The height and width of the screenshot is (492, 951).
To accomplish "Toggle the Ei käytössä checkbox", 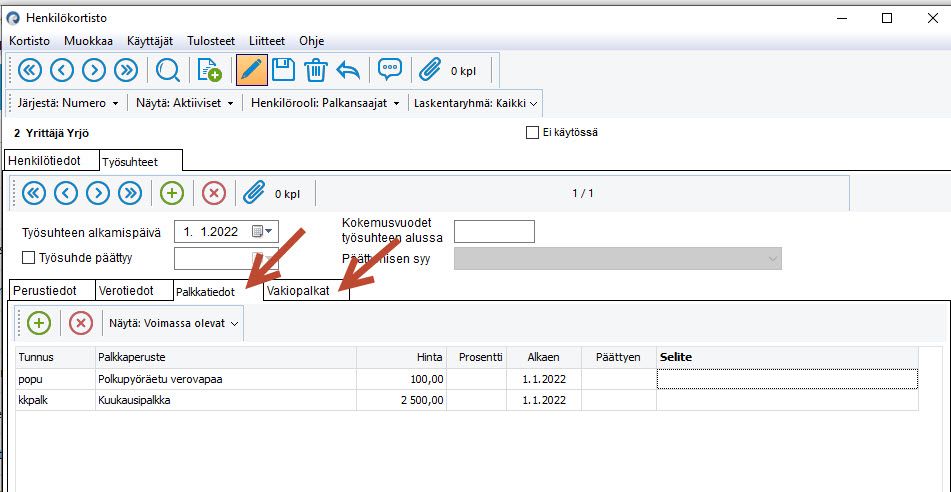I will (x=532, y=132).
